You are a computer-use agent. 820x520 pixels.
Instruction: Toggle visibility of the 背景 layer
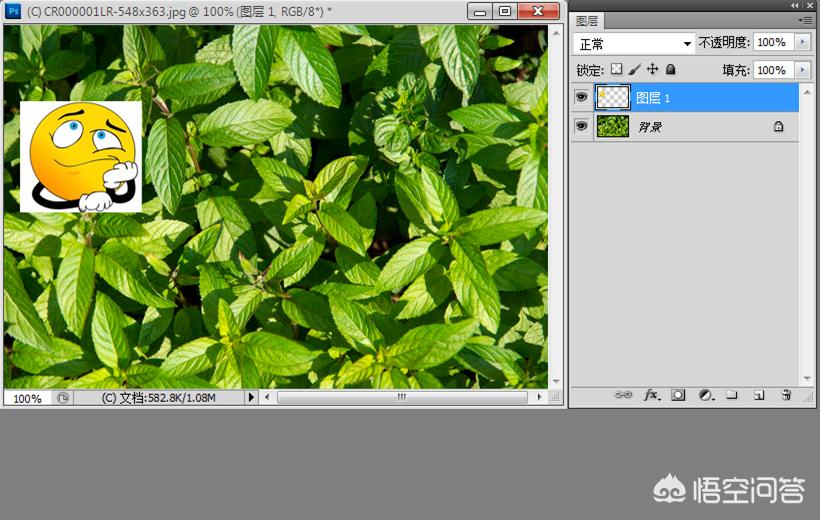(x=582, y=126)
